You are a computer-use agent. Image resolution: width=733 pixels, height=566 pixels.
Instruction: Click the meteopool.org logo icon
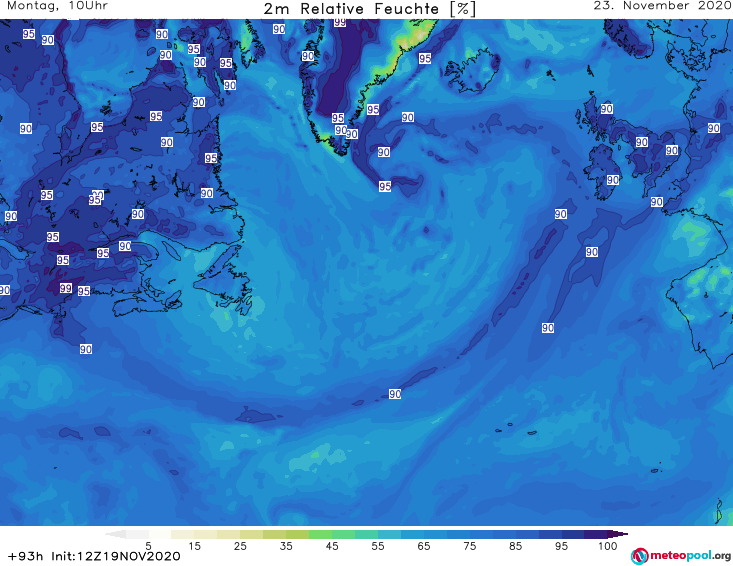(639, 556)
